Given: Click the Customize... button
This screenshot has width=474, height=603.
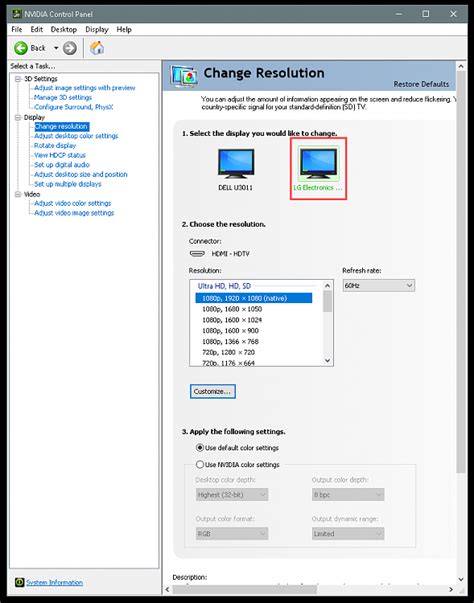Looking at the screenshot, I should pos(213,391).
